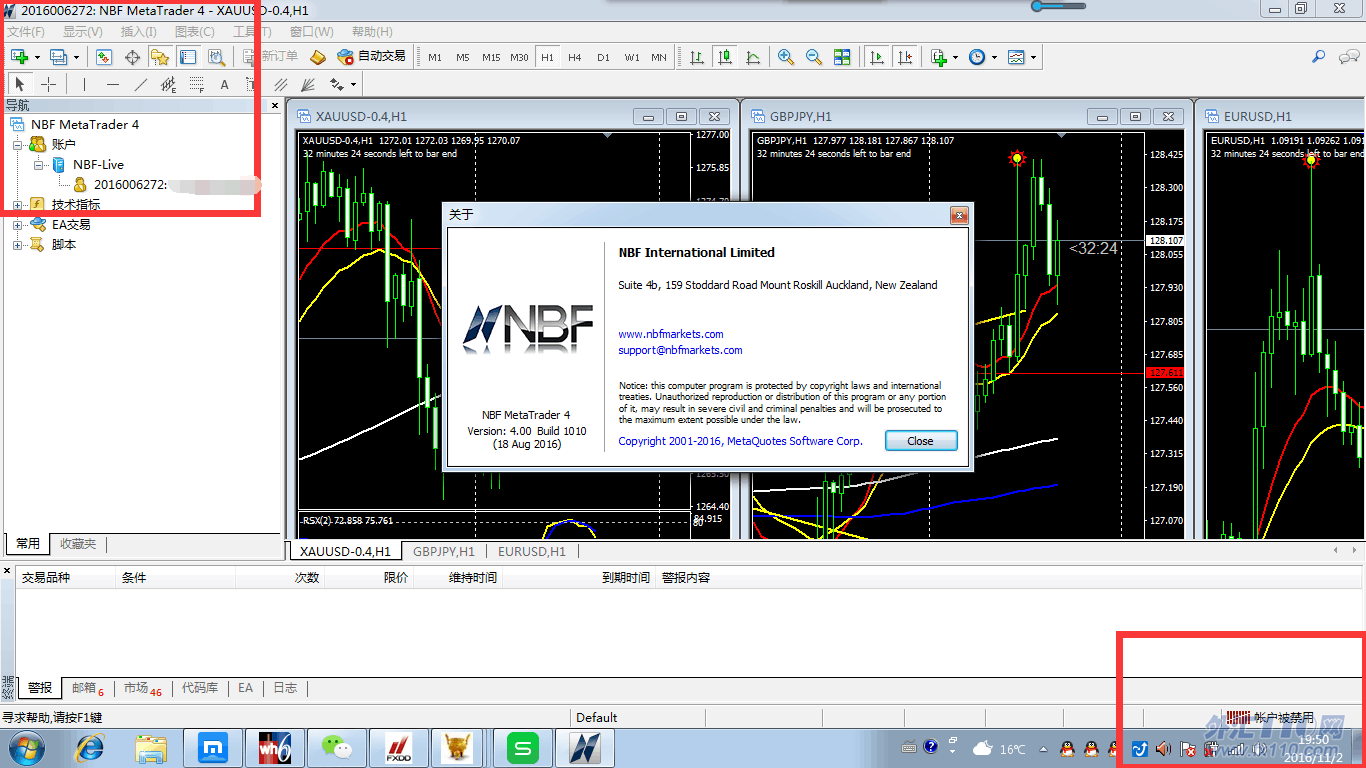Collapse the 账户 tree node
This screenshot has height=768, width=1366.
(17, 145)
